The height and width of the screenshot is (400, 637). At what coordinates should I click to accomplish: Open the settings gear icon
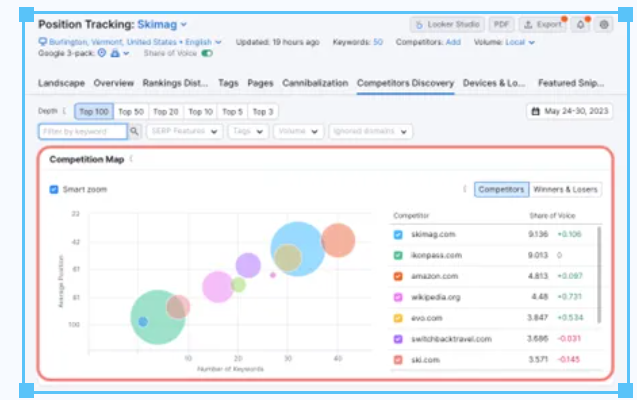[604, 25]
